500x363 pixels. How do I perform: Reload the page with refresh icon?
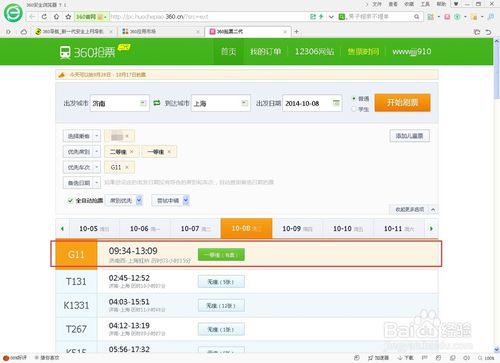44,17
